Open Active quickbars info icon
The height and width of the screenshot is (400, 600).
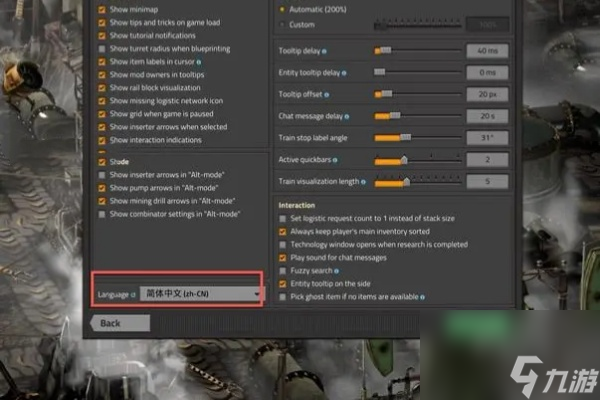[x=335, y=160]
